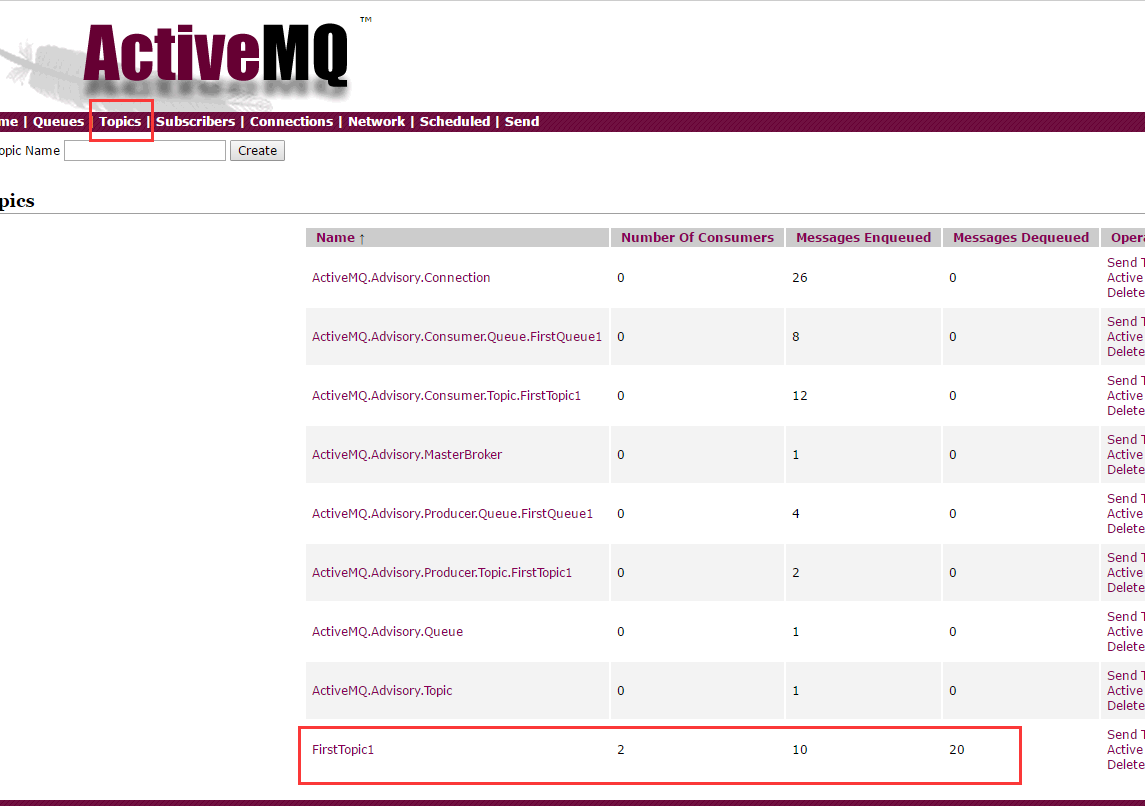Click Send To for ActiveMQ.Advisory.Topic row

[x=1125, y=675]
